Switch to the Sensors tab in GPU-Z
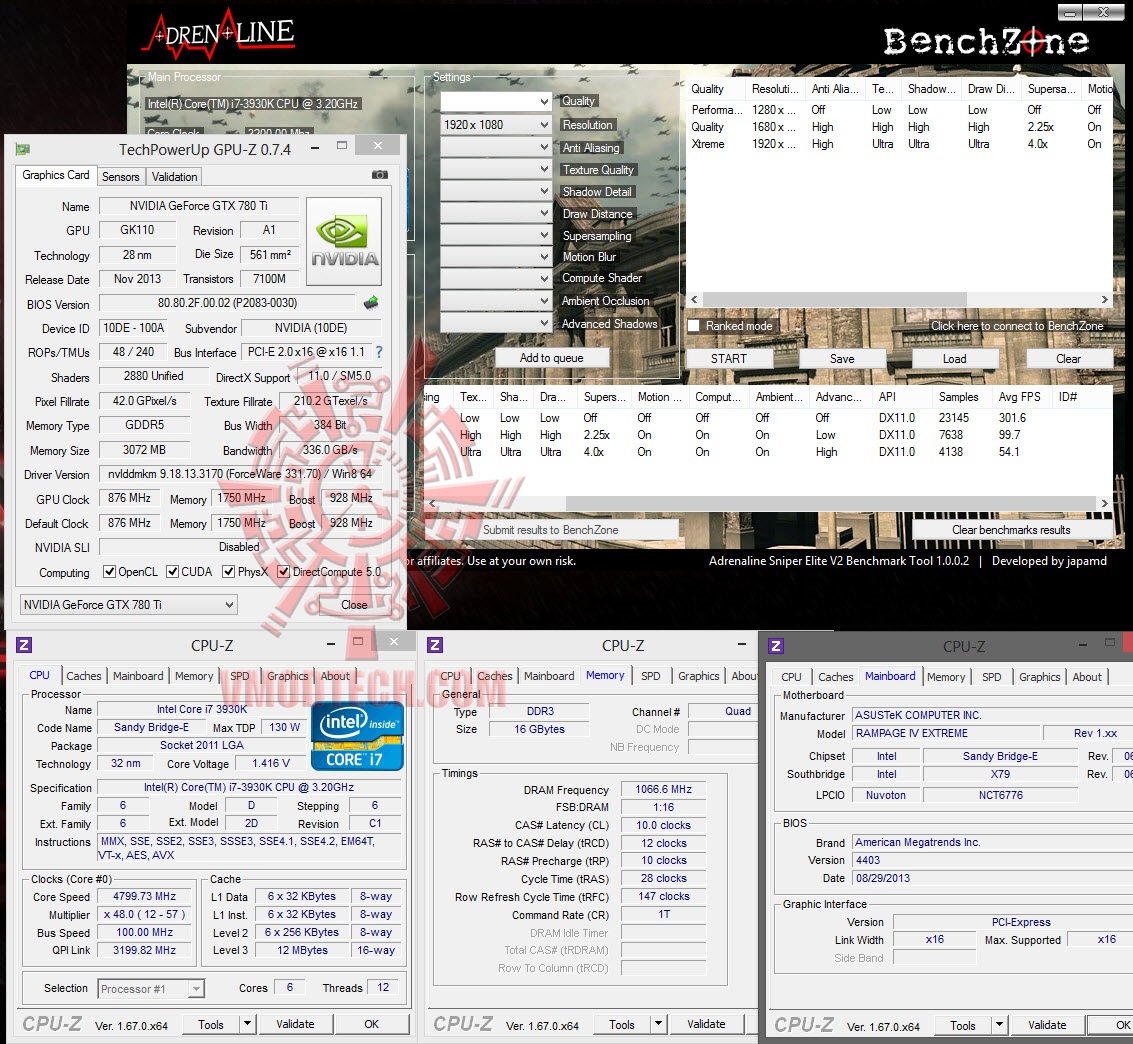 point(121,176)
